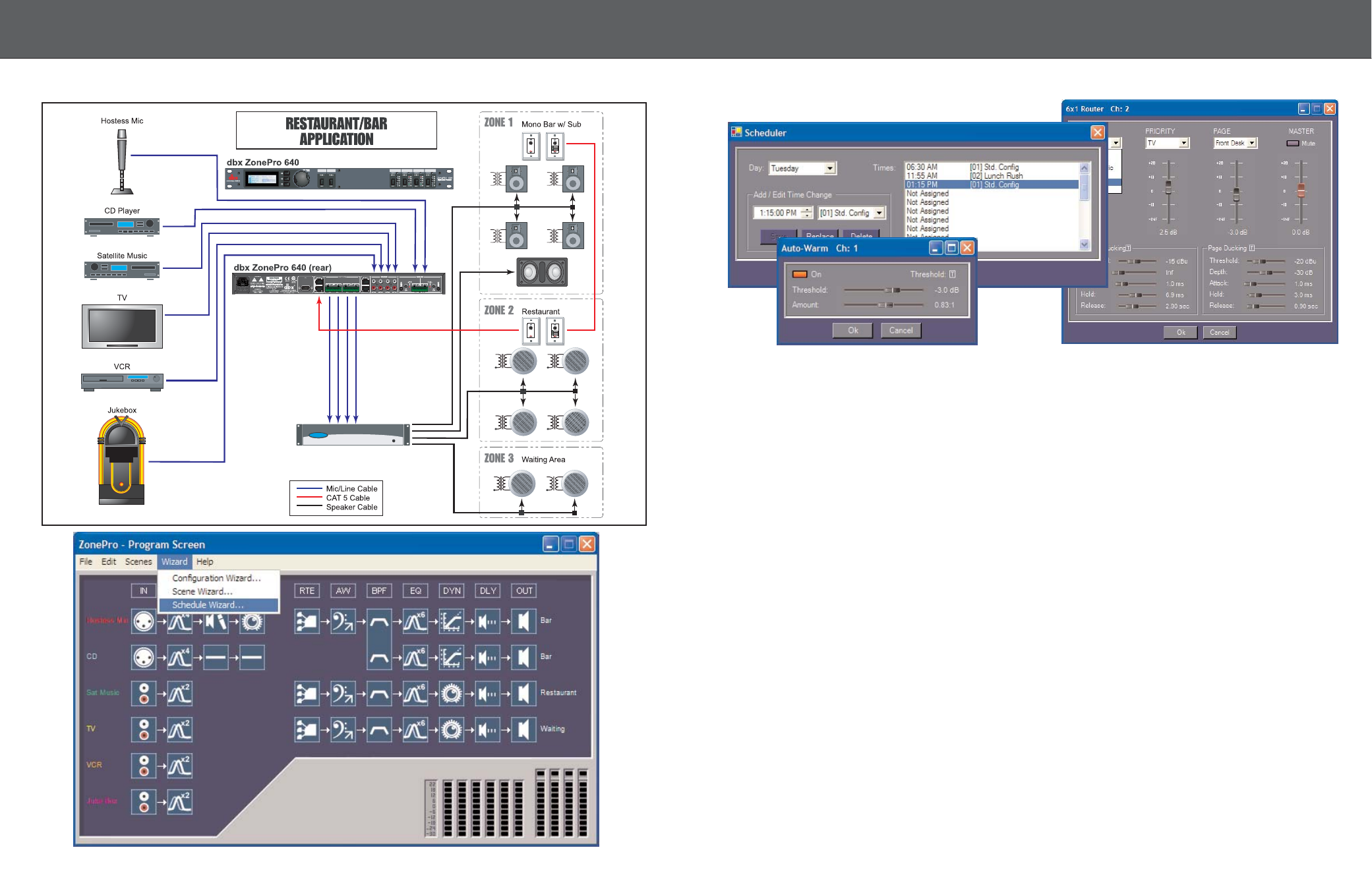The image size is (1372, 887).
Task: Open Help menu in ZonePro
Action: (205, 562)
